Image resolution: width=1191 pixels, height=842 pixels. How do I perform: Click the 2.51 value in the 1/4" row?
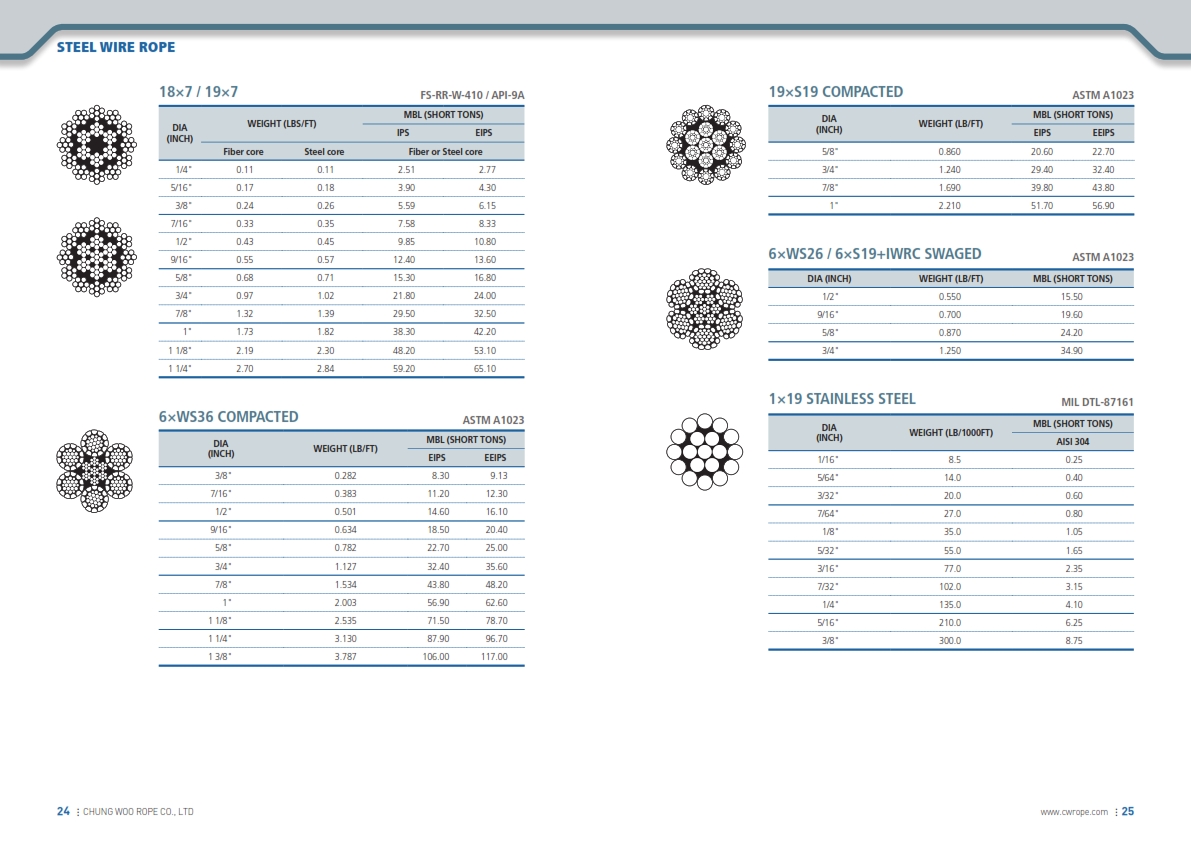(406, 170)
